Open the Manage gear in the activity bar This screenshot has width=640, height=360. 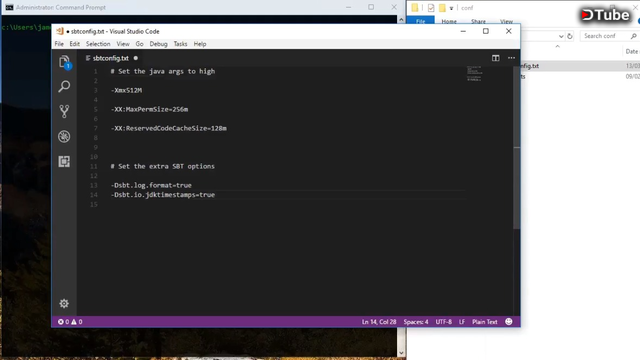coord(64,303)
